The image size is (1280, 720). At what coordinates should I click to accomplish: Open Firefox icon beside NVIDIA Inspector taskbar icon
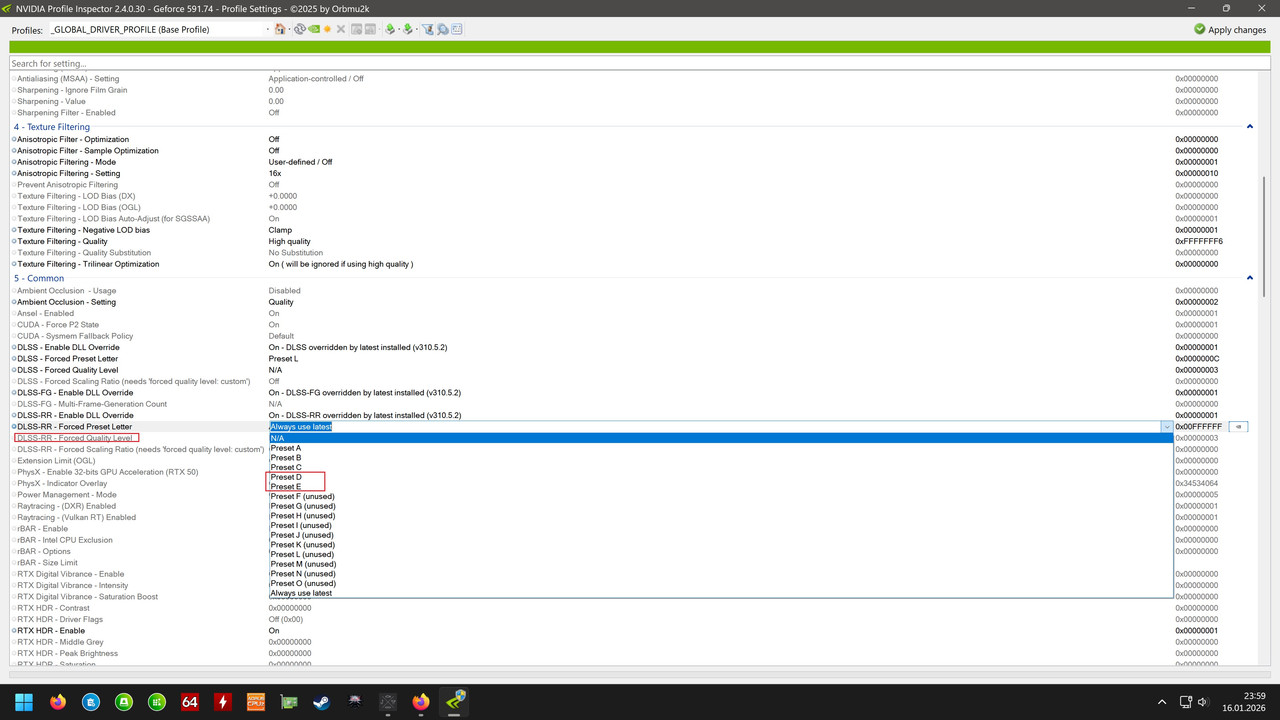pyautogui.click(x=421, y=702)
